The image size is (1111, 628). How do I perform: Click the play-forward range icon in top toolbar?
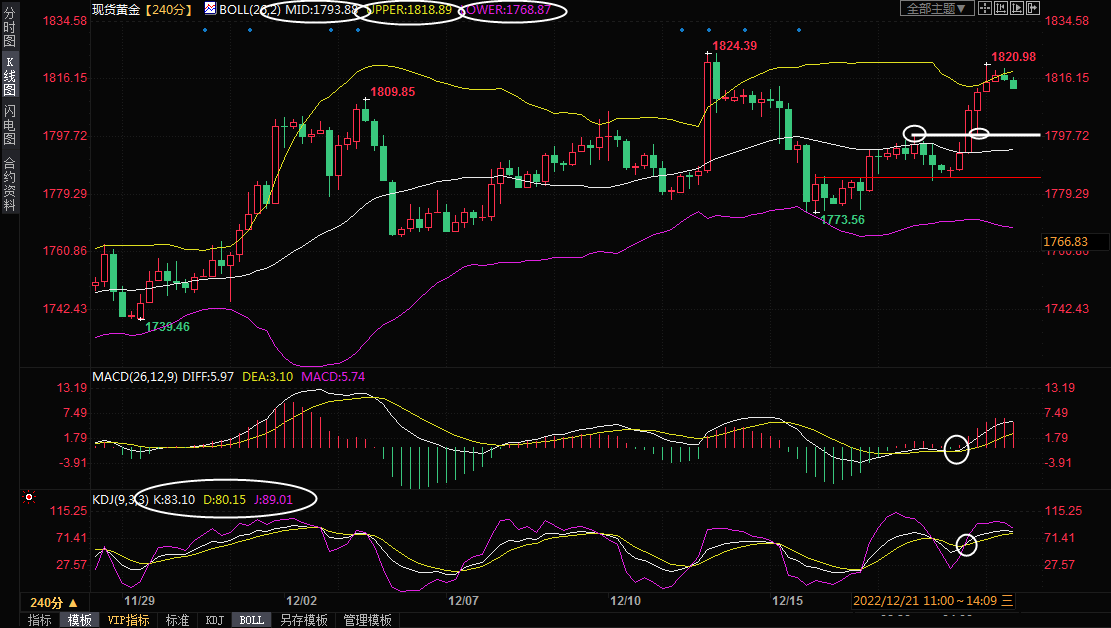(1016, 8)
